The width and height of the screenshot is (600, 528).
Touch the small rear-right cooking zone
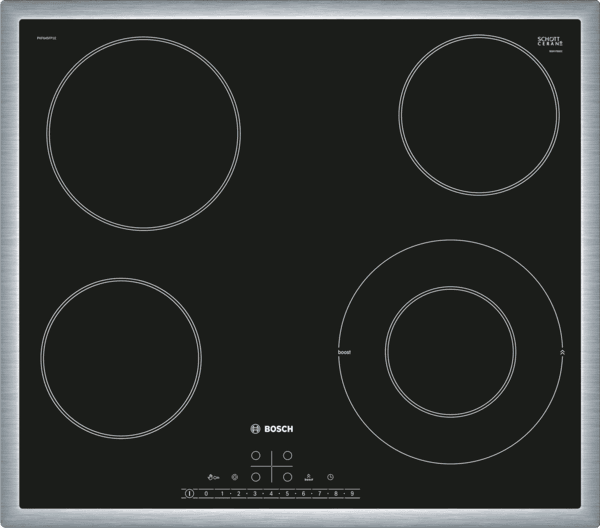pos(479,113)
